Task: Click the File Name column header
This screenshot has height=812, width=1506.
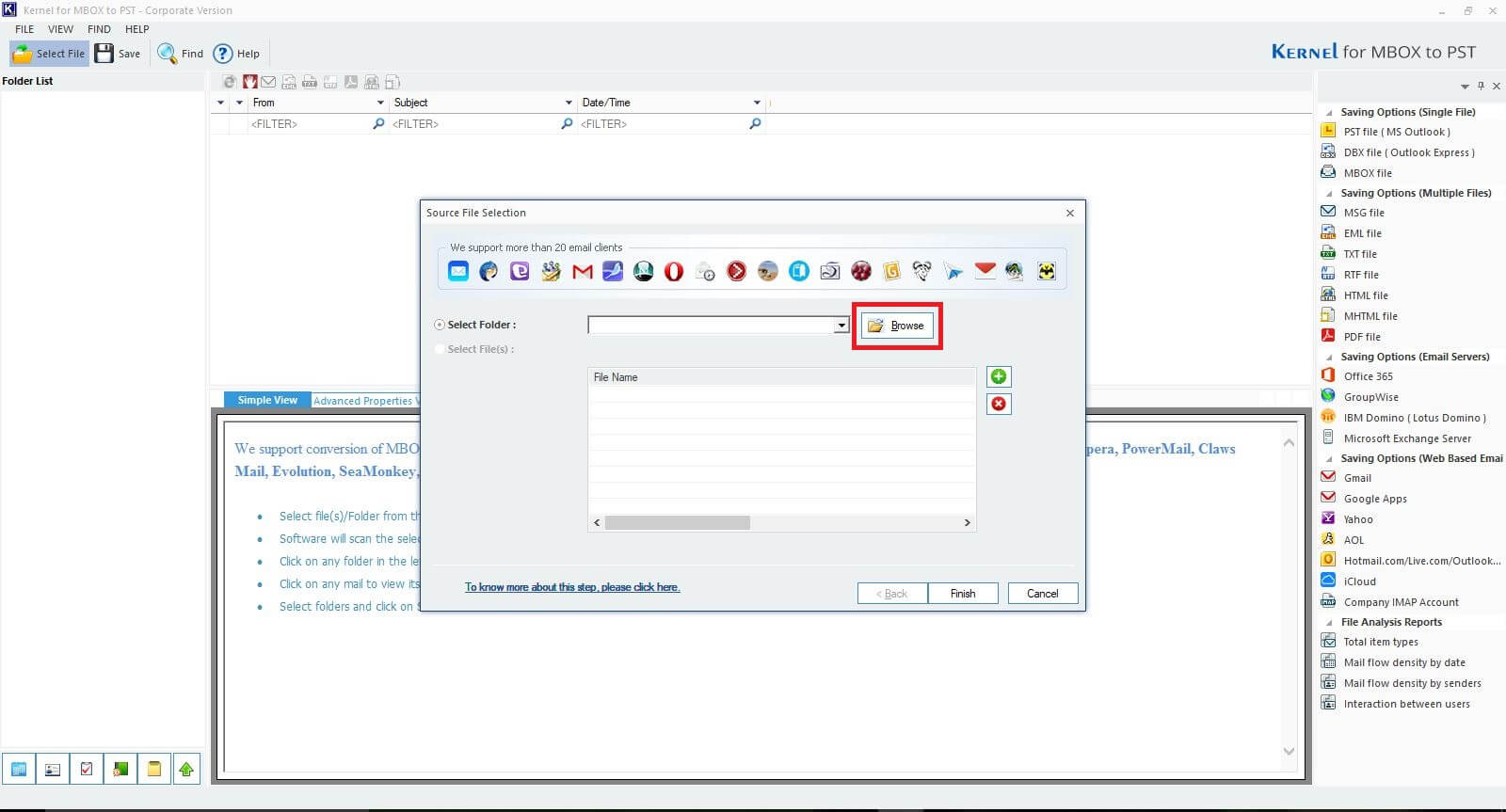Action: tap(781, 377)
